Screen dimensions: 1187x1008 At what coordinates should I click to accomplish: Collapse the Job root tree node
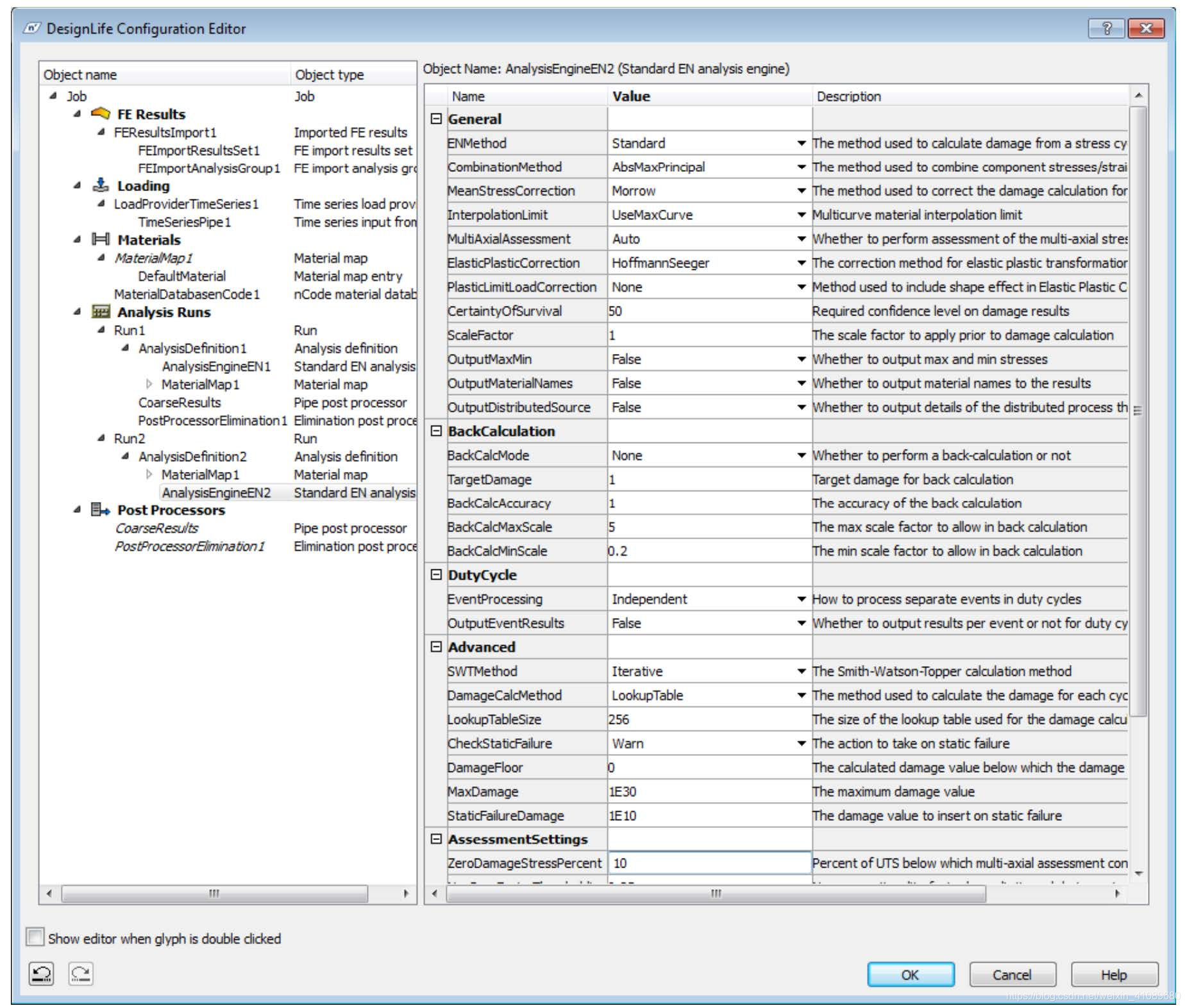click(53, 96)
